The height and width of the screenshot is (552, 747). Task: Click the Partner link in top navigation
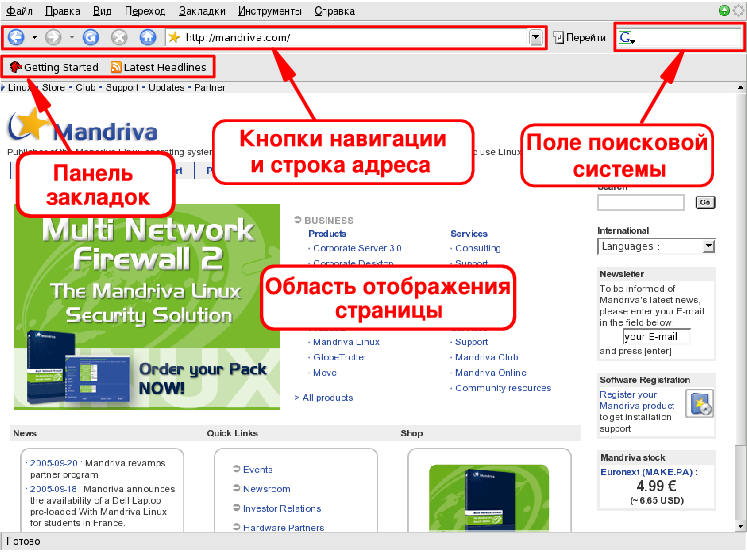pos(210,88)
